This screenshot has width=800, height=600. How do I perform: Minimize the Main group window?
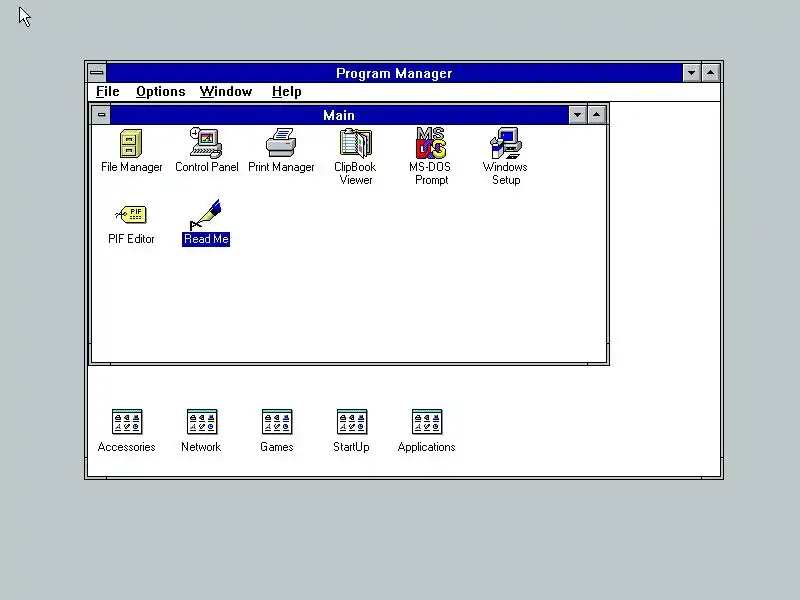click(577, 115)
